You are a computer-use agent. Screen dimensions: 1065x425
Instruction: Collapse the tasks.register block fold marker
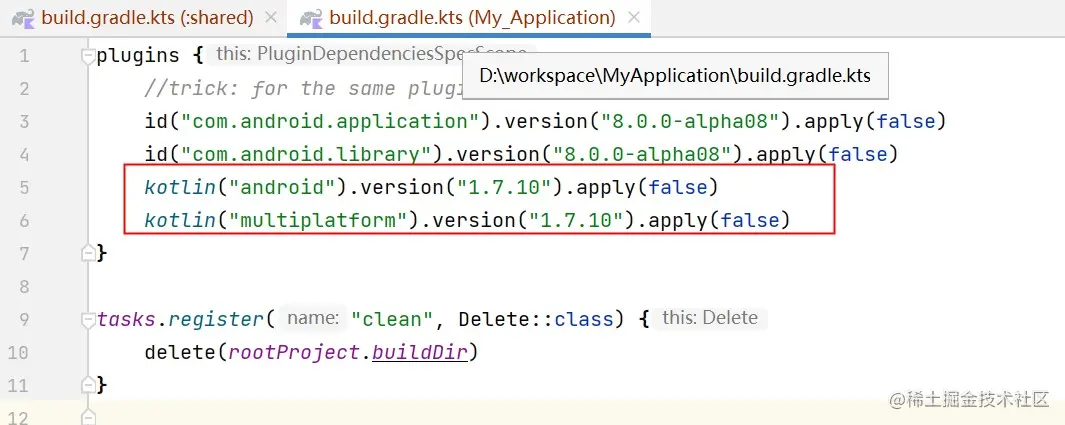tap(88, 319)
